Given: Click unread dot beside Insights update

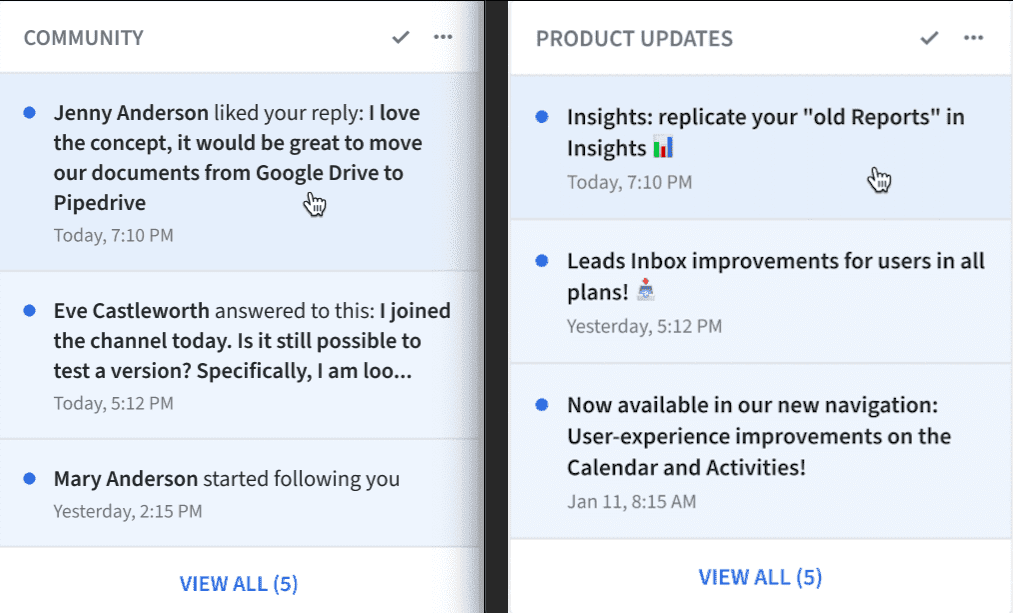Looking at the screenshot, I should (x=542, y=117).
